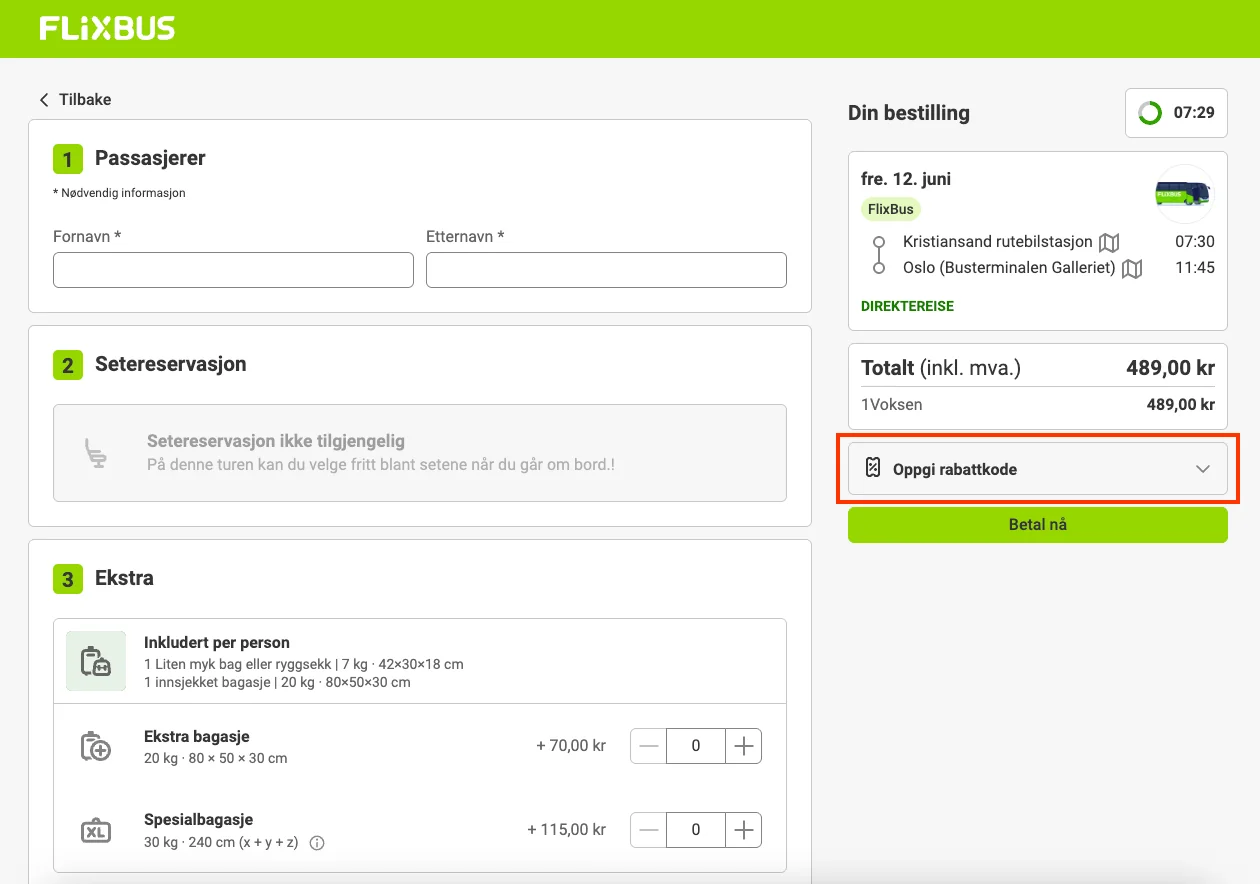Click the Spesialbagasje XL icon
The image size is (1260, 884).
tap(96, 830)
